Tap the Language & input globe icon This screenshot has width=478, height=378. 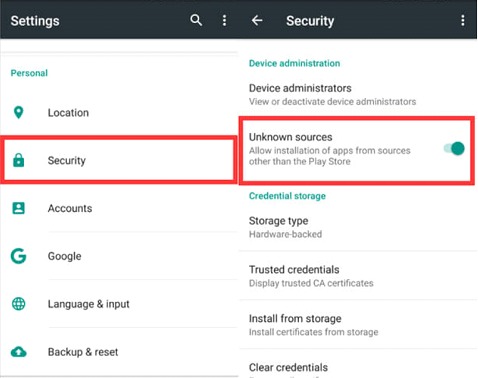click(x=19, y=304)
